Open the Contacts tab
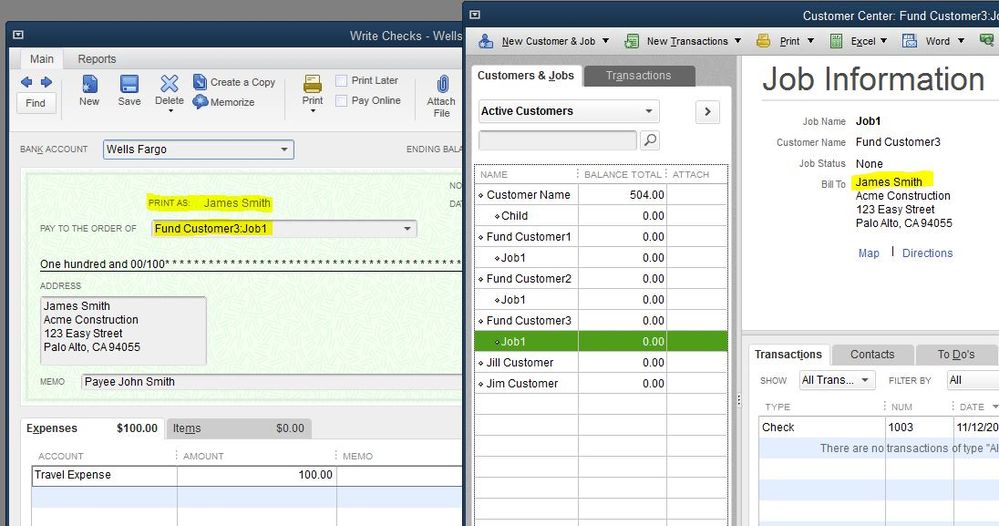 click(x=872, y=355)
